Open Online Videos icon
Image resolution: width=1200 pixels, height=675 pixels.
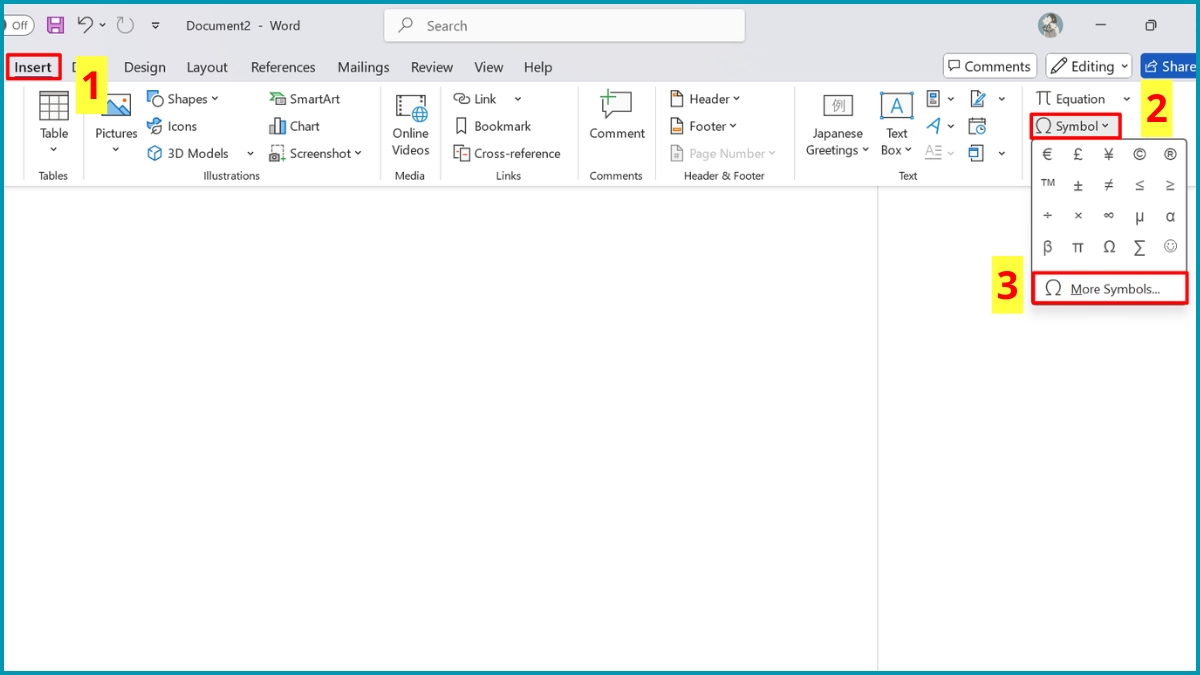(410, 125)
